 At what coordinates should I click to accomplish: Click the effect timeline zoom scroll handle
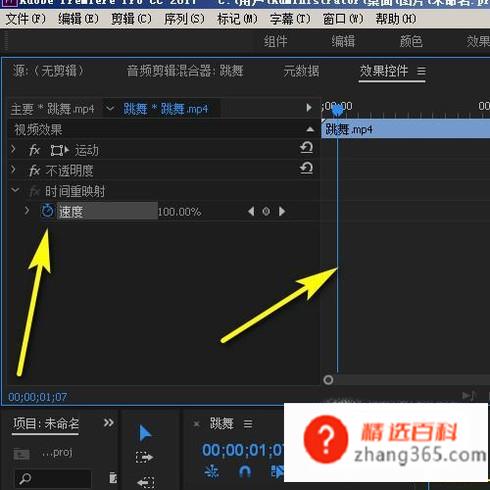(328, 380)
